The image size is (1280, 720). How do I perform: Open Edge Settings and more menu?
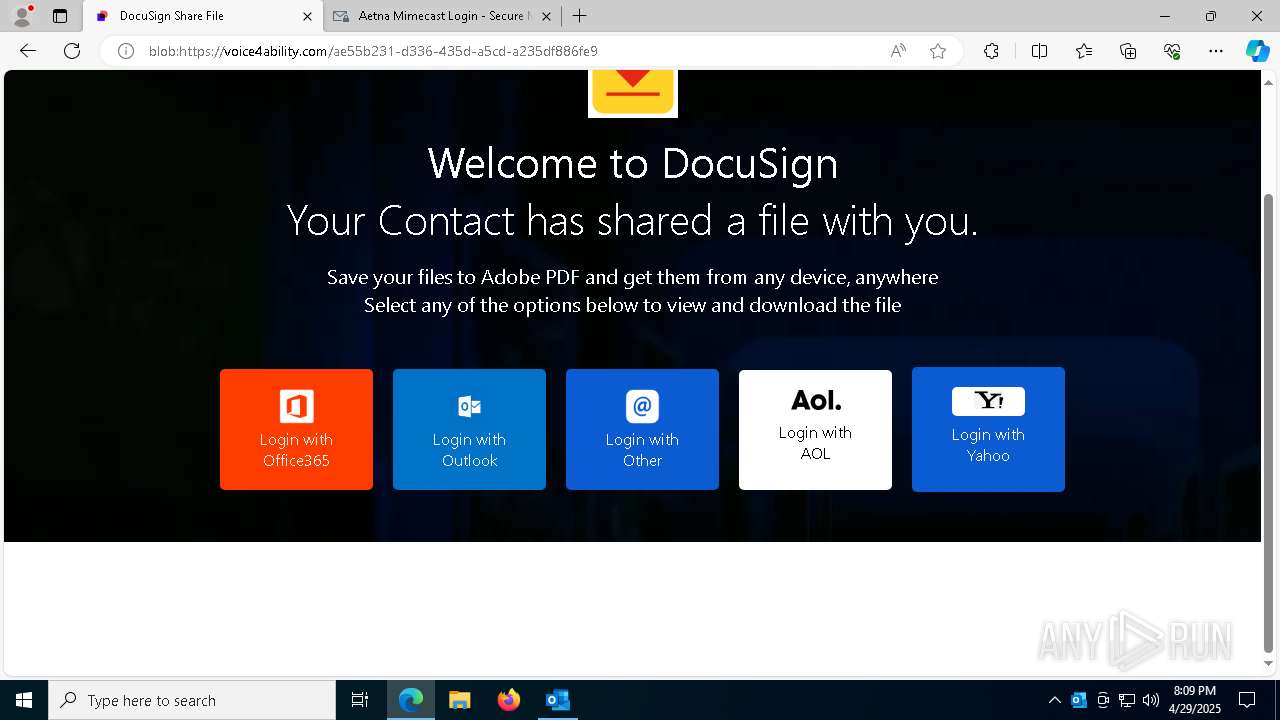pyautogui.click(x=1216, y=51)
